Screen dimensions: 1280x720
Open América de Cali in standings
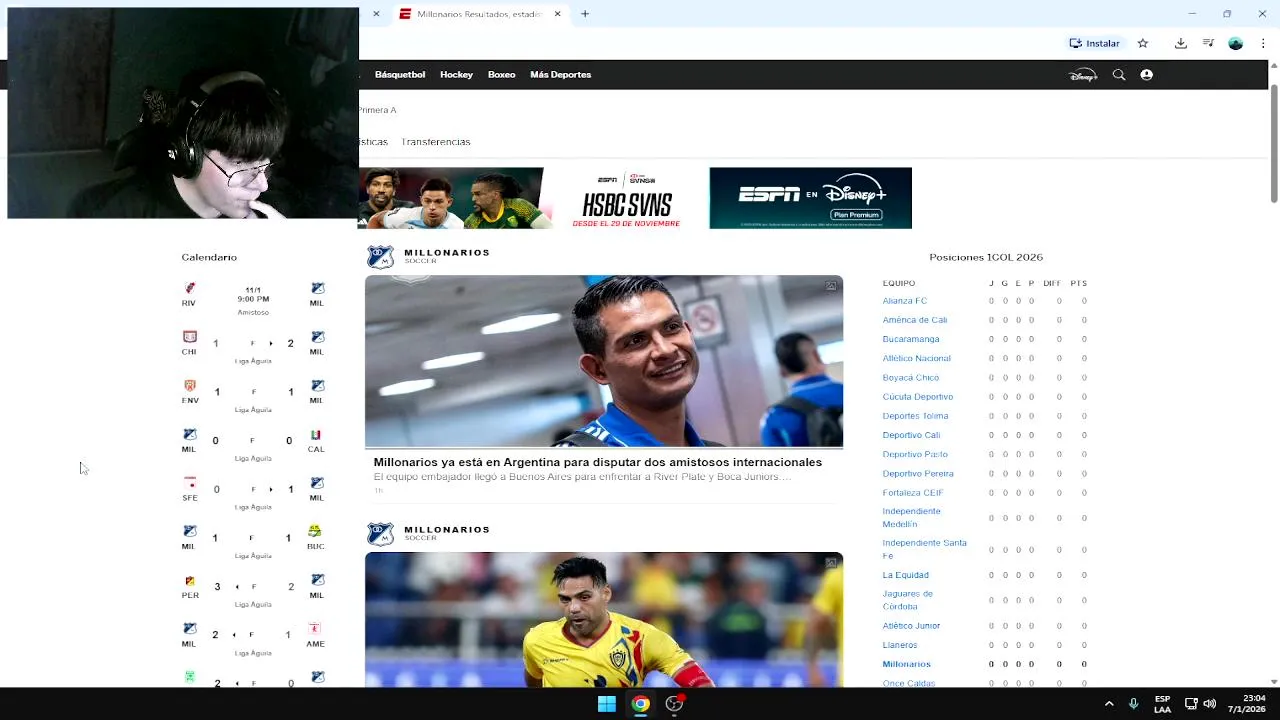[915, 320]
